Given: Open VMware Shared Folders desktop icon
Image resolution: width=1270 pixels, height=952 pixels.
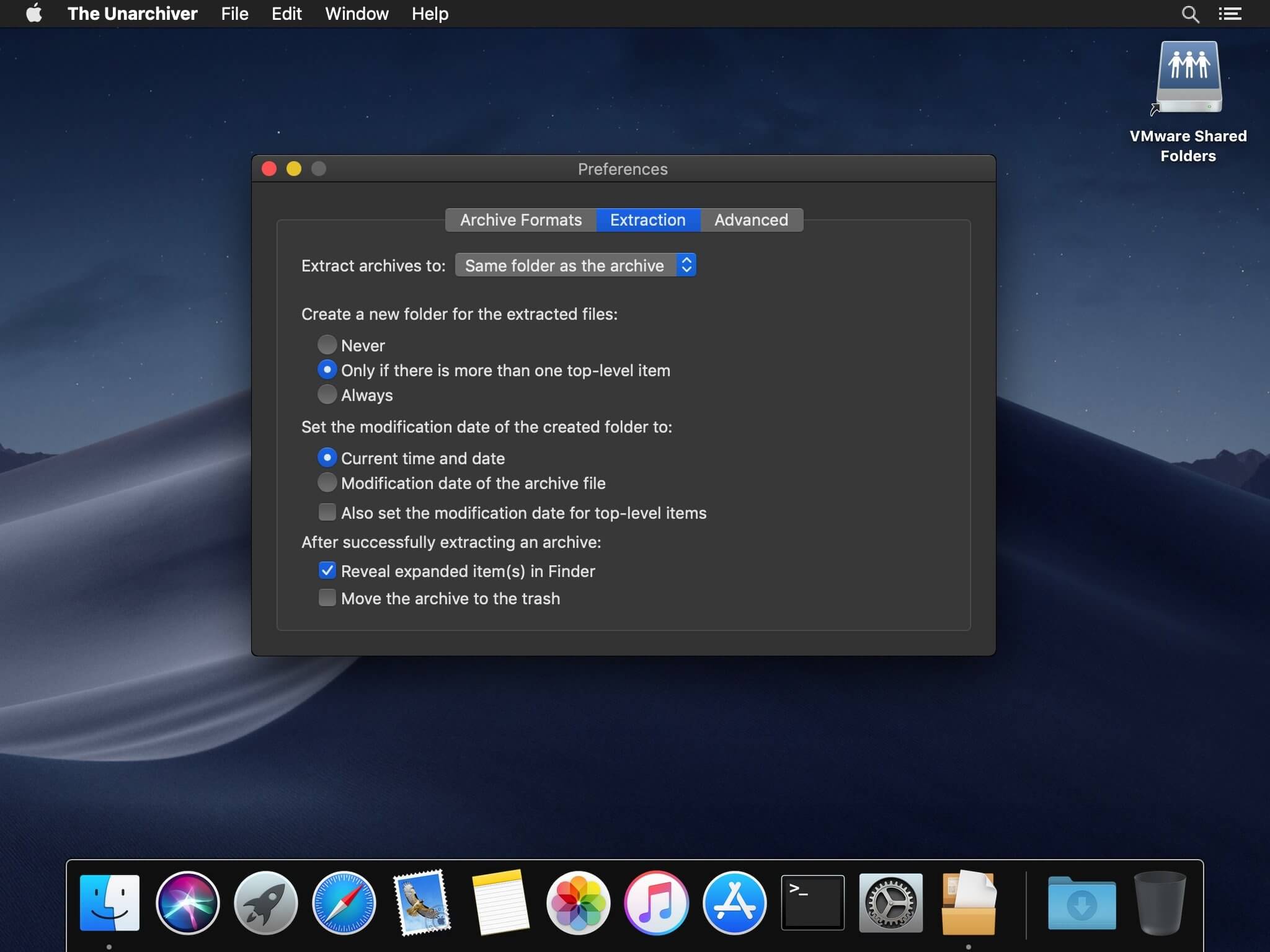Looking at the screenshot, I should pyautogui.click(x=1188, y=102).
